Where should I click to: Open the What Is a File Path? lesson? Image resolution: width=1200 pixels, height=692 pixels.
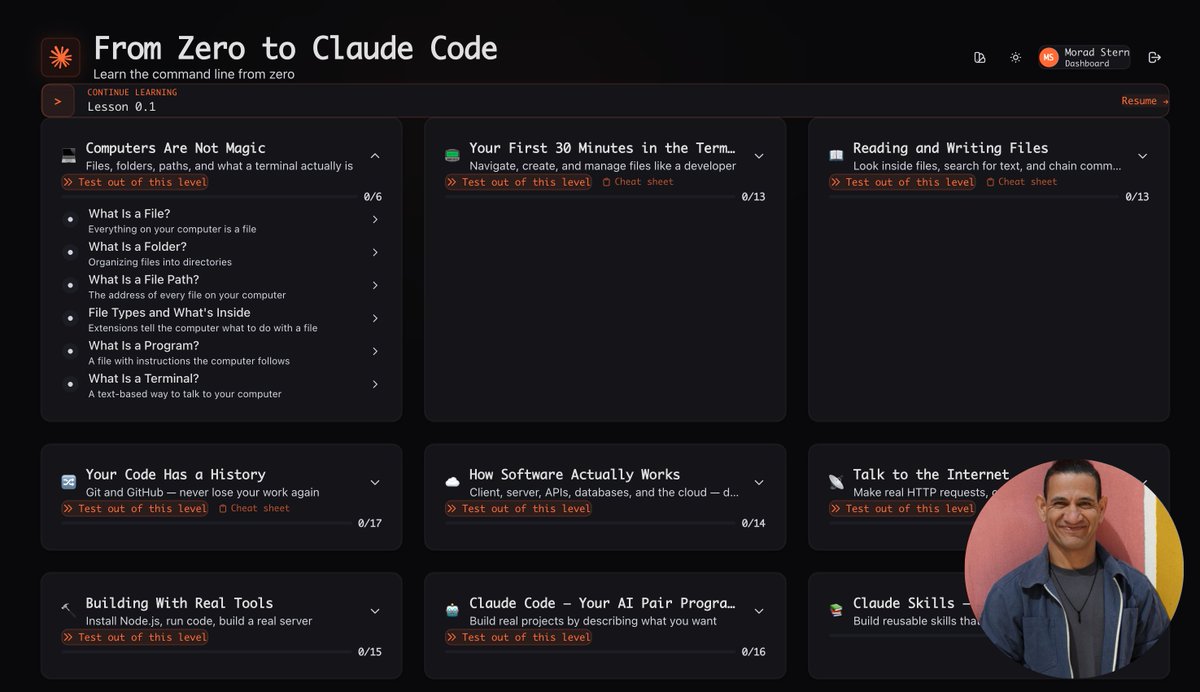click(221, 286)
